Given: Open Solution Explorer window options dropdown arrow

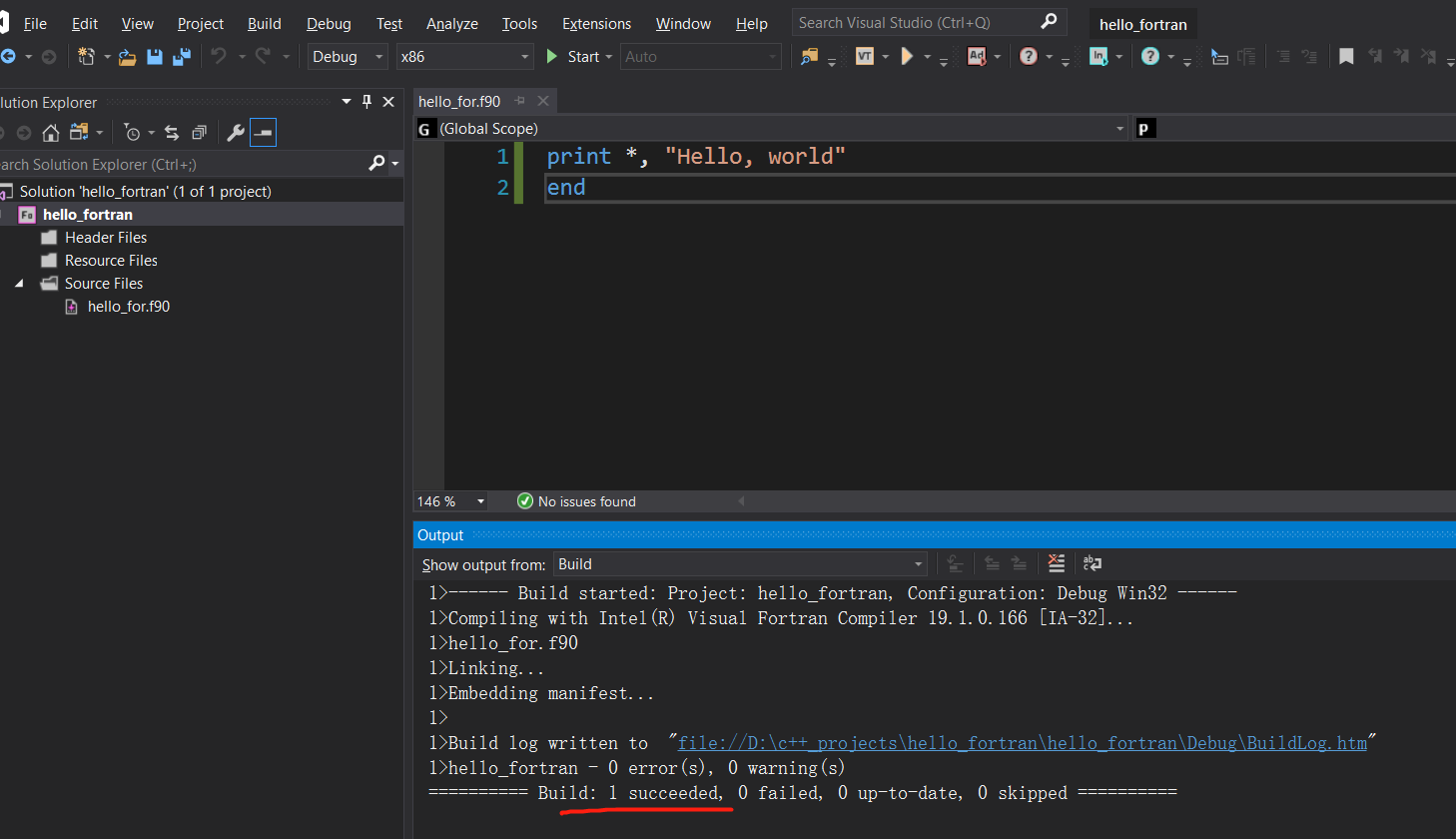Looking at the screenshot, I should (347, 102).
